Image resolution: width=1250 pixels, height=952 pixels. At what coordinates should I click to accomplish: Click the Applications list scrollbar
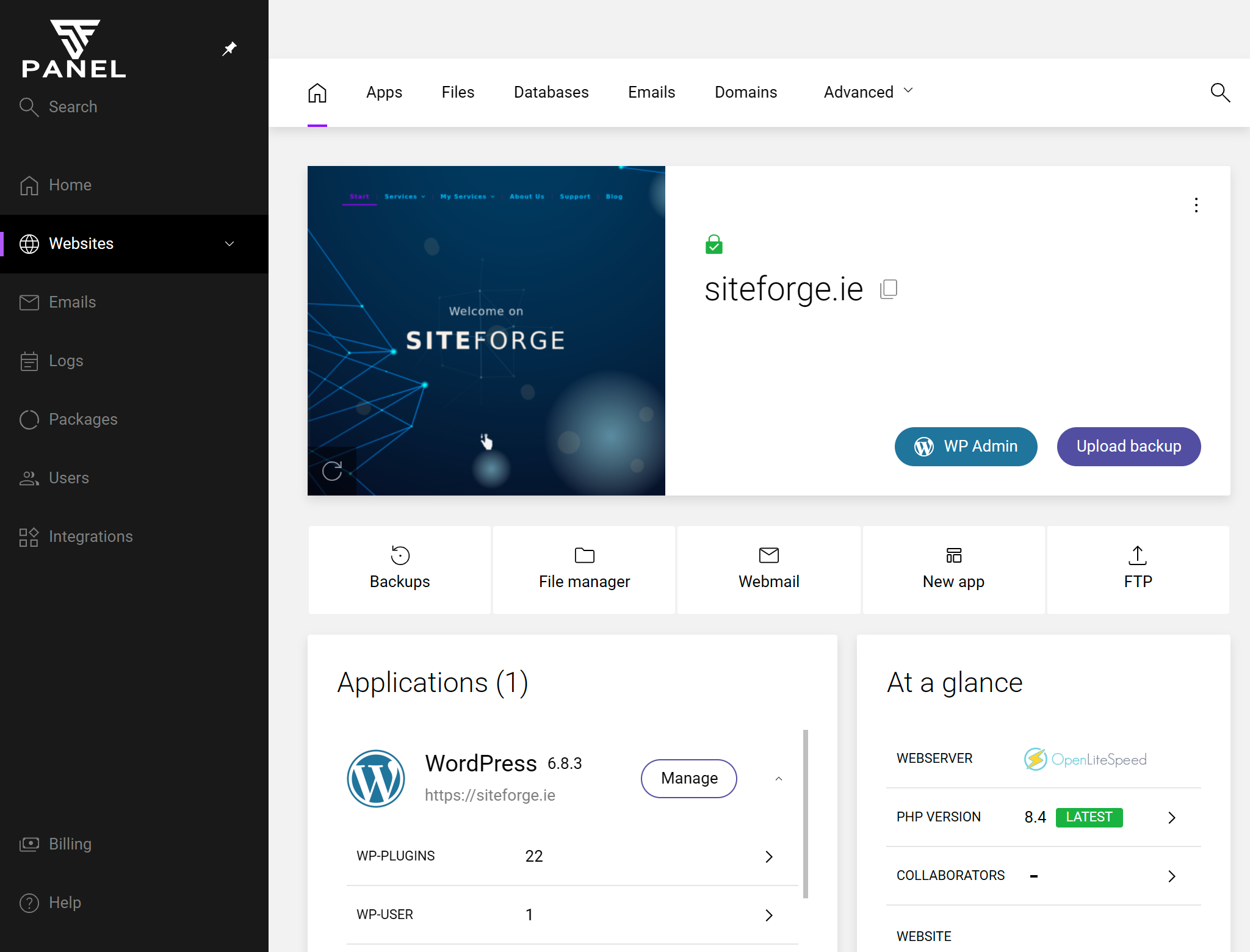tap(806, 814)
